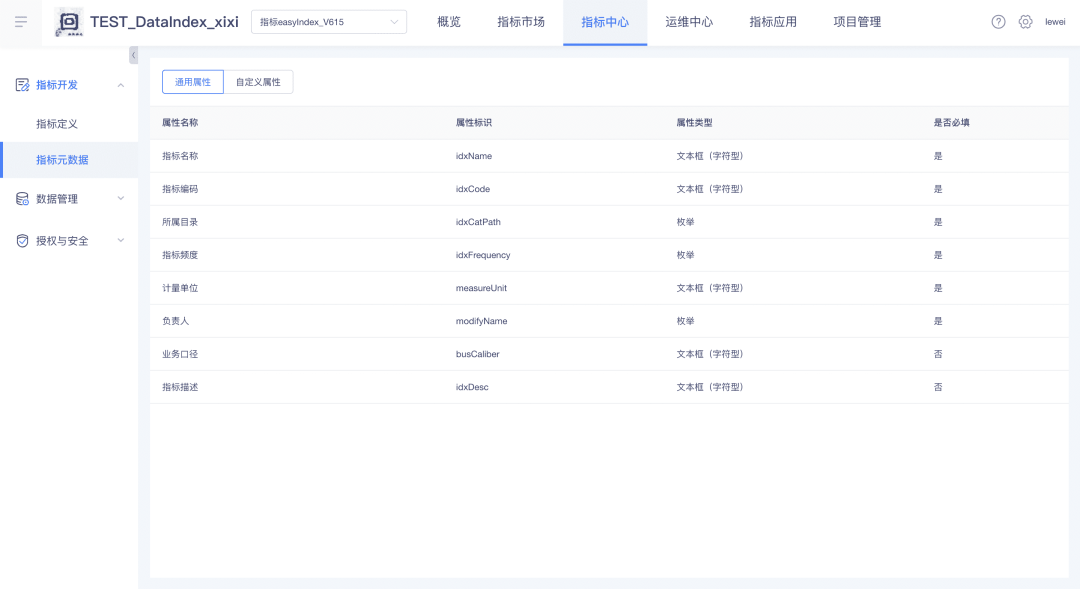Click the idxCode identifier cell
The height and width of the screenshot is (589, 1080).
(472, 189)
